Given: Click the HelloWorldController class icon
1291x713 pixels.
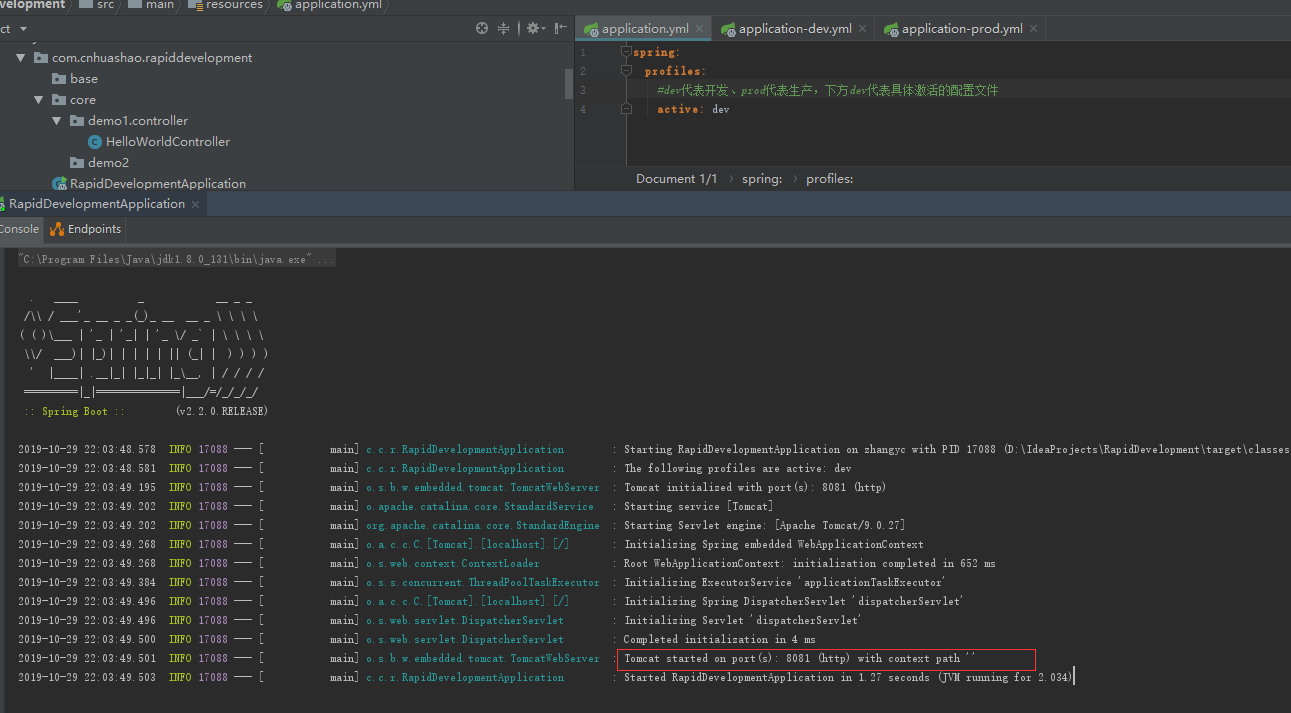Looking at the screenshot, I should tap(95, 142).
